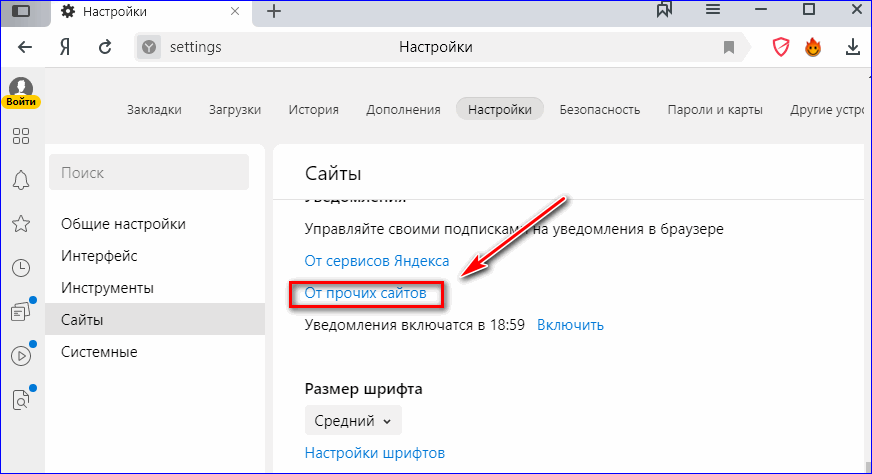Select the Настройки tab

pyautogui.click(x=499, y=109)
